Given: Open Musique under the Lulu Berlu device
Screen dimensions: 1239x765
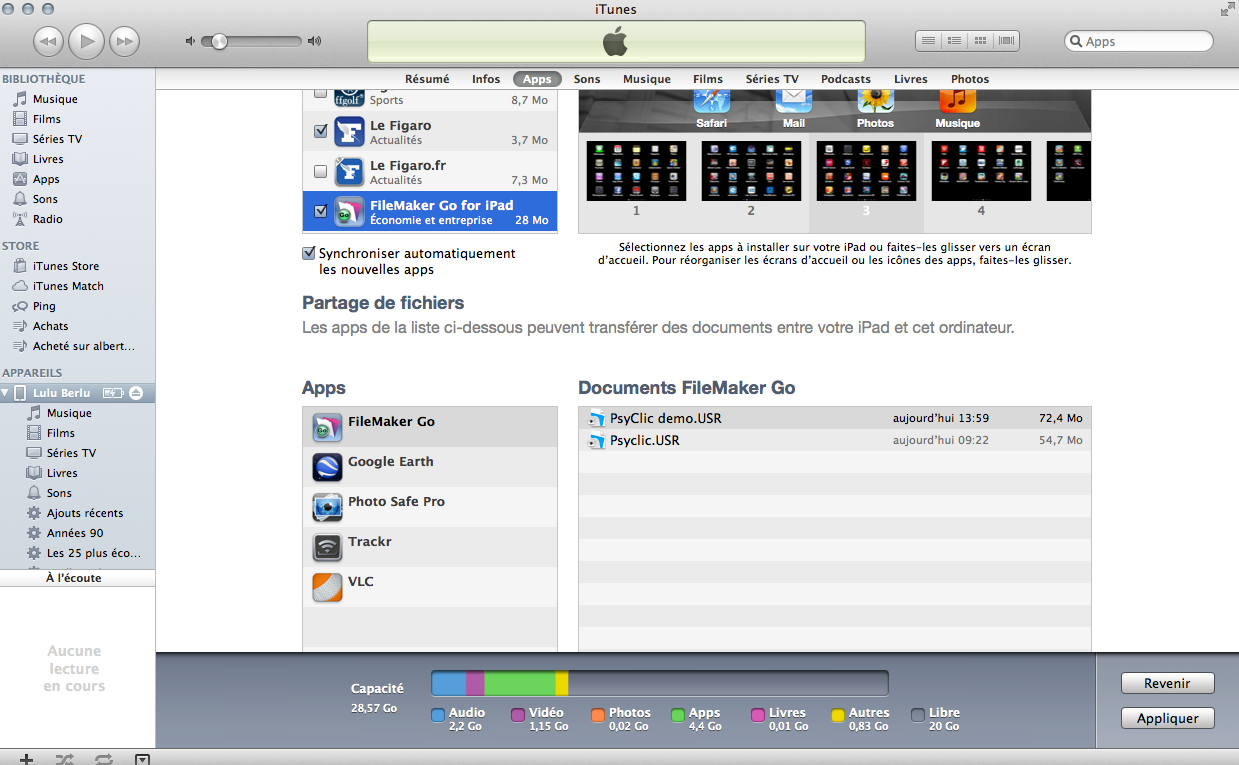Looking at the screenshot, I should coord(60,413).
